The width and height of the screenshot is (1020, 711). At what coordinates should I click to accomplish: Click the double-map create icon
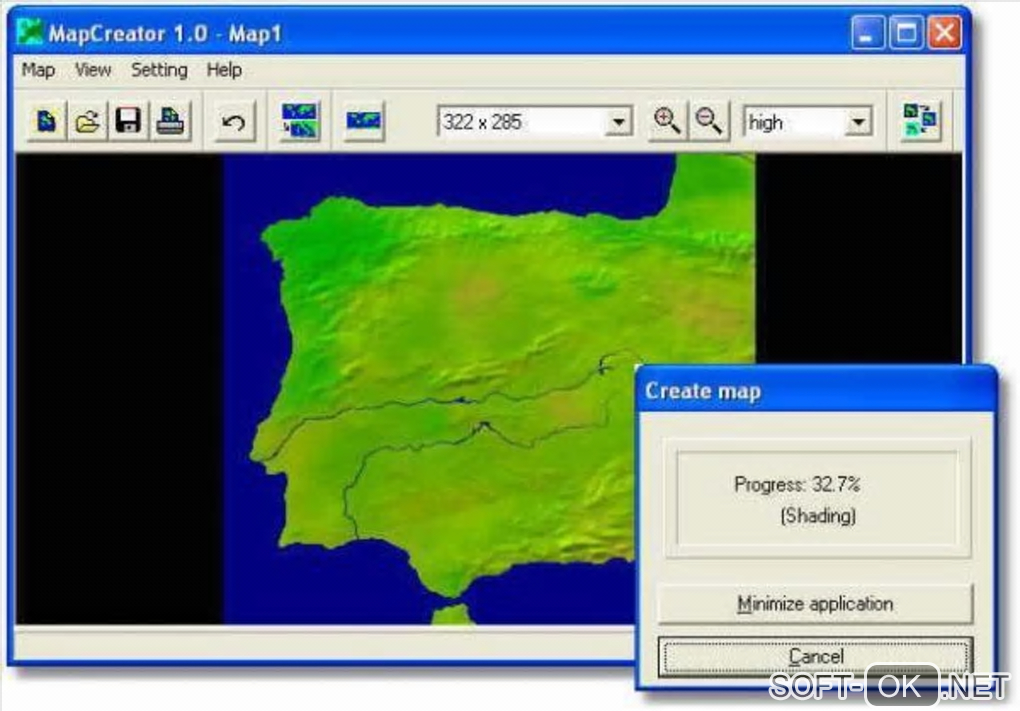click(x=300, y=121)
